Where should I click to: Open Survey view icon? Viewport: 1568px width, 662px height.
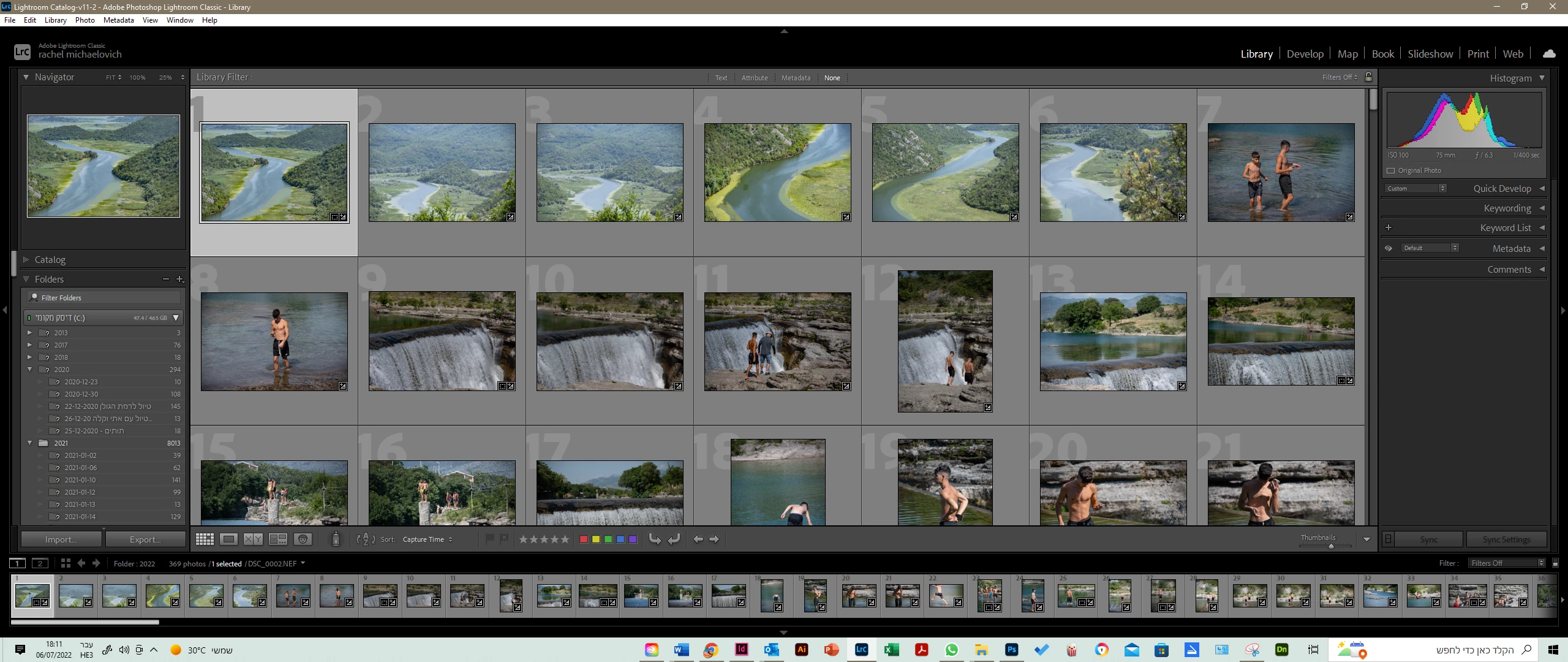278,539
